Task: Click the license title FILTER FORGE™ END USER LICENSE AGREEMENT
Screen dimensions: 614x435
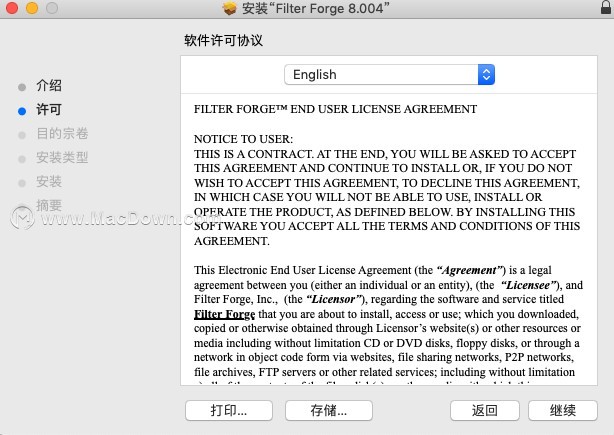Action: click(x=336, y=109)
